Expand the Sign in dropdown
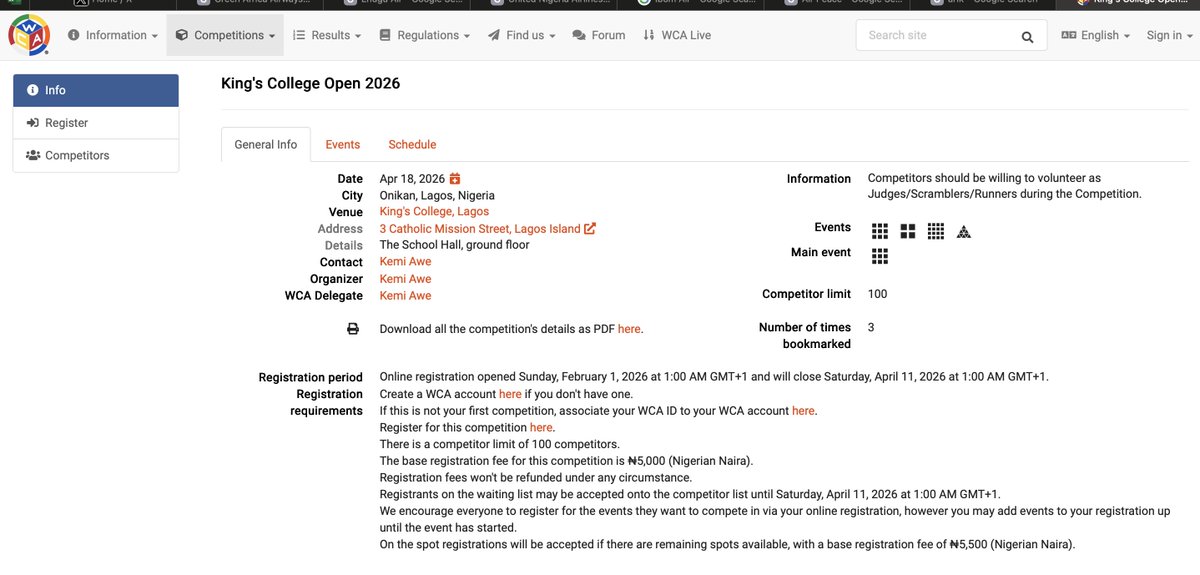The width and height of the screenshot is (1200, 575). point(1170,35)
